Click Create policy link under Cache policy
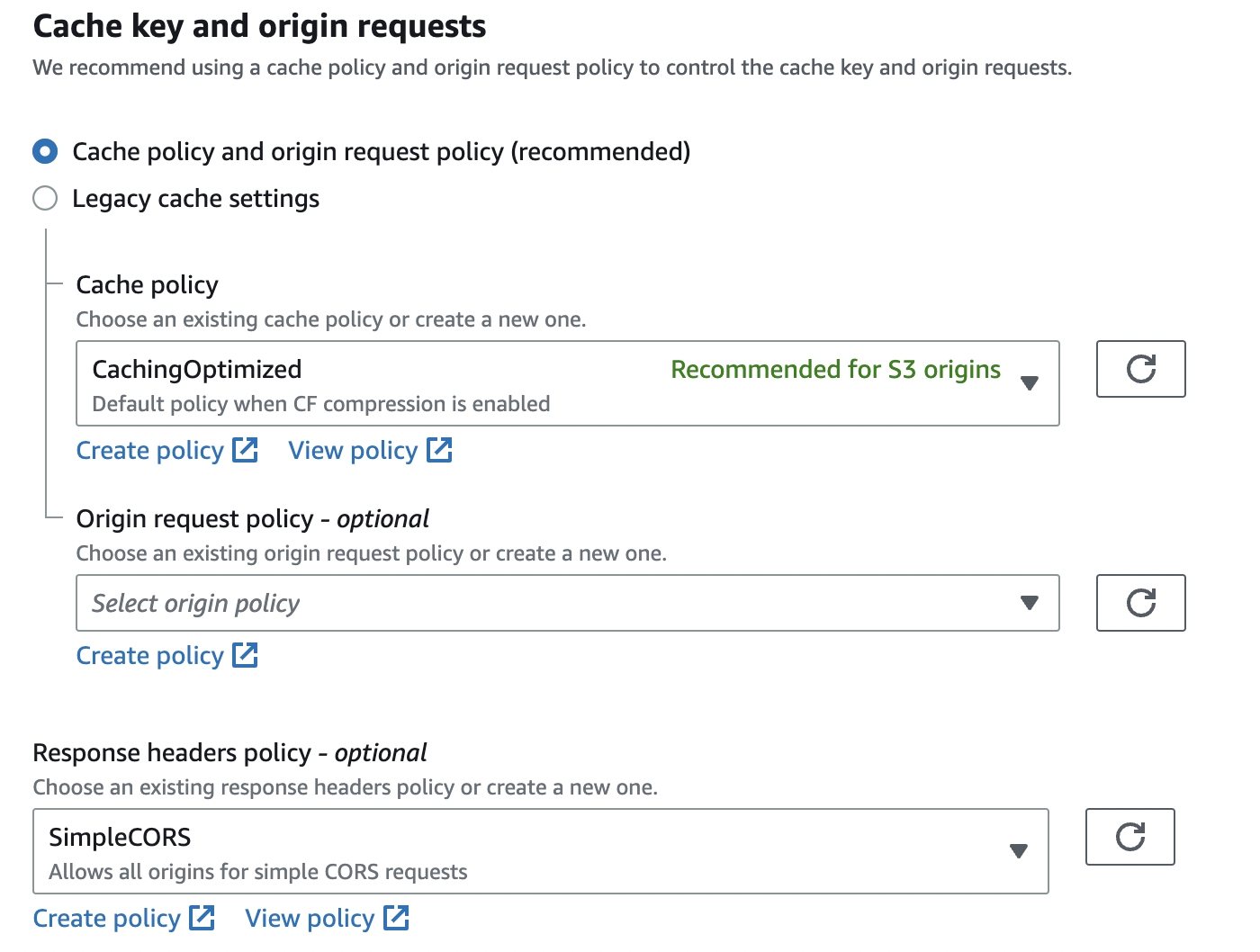Viewport: 1260px width, 952px height. [x=150, y=450]
